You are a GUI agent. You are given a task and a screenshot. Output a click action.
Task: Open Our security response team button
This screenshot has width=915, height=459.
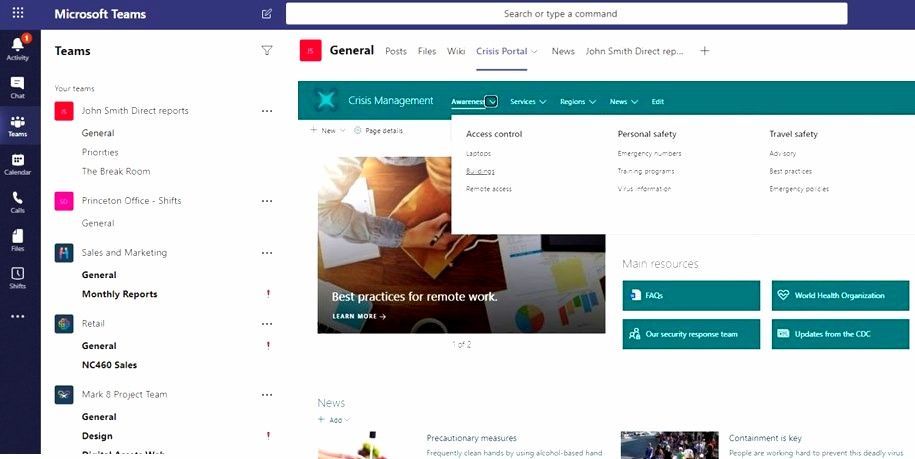point(691,334)
